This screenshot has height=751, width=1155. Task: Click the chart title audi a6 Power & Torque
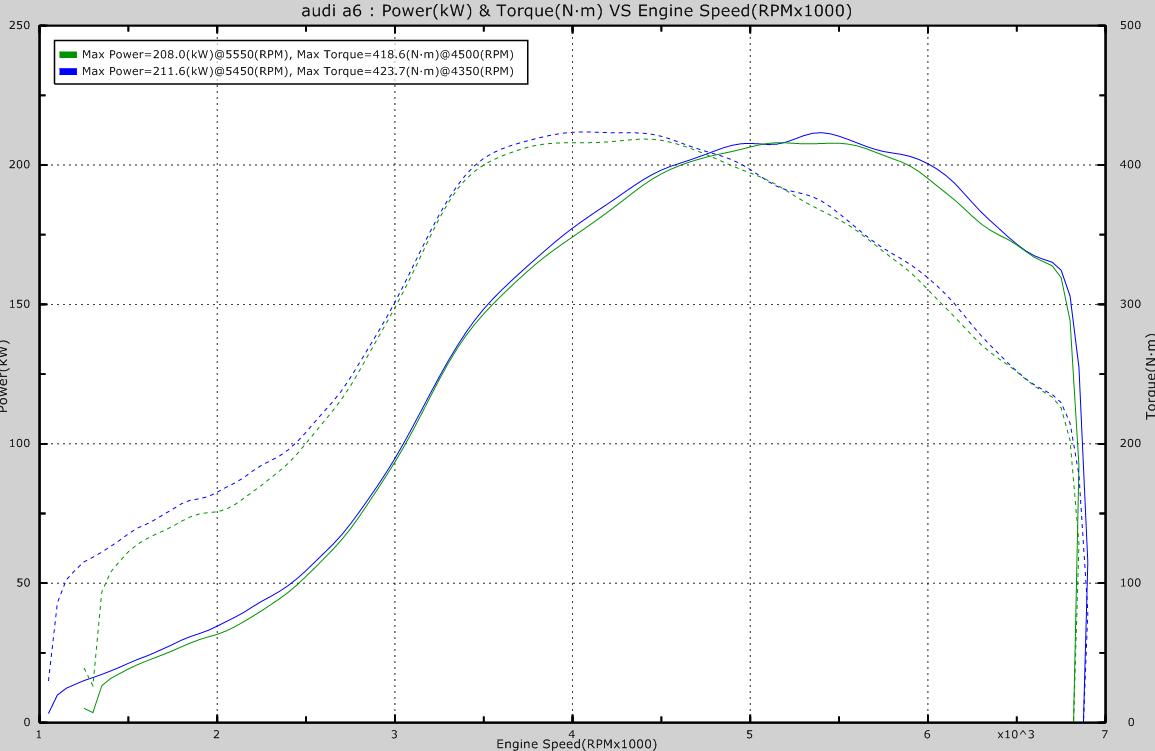pos(577,10)
